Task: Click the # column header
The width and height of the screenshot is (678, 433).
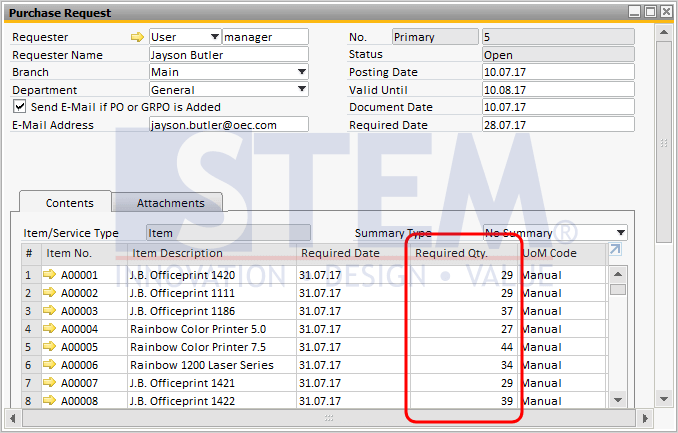Action: pyautogui.click(x=31, y=253)
